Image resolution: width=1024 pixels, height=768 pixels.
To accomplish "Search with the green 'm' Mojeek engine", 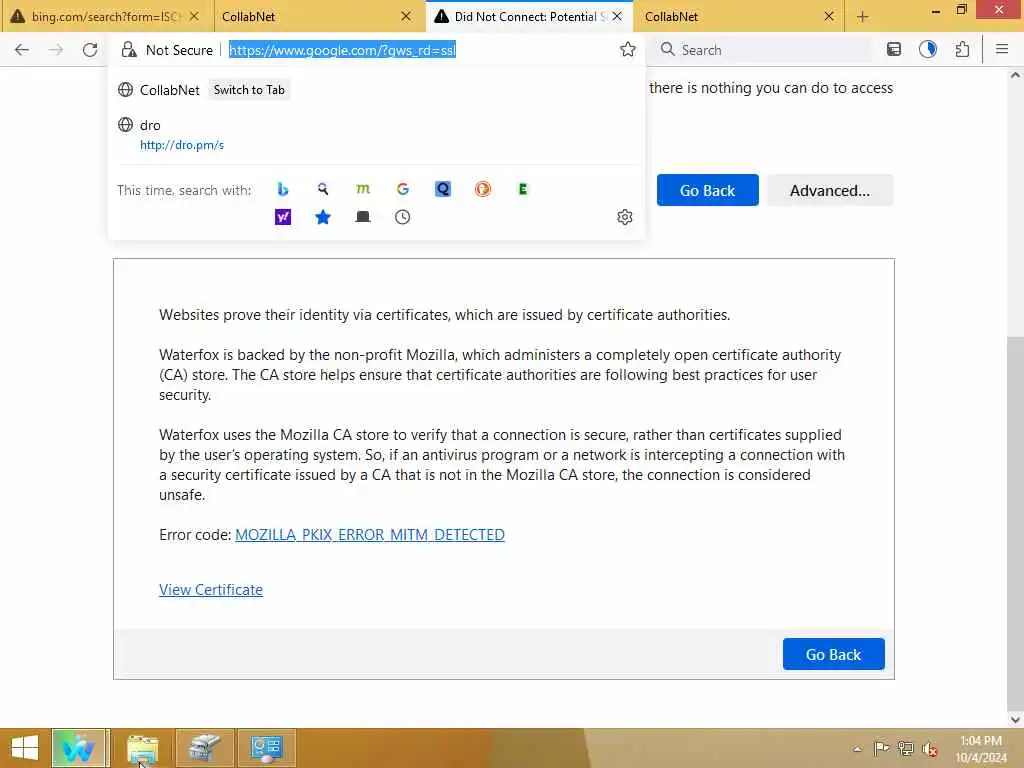I will (362, 189).
